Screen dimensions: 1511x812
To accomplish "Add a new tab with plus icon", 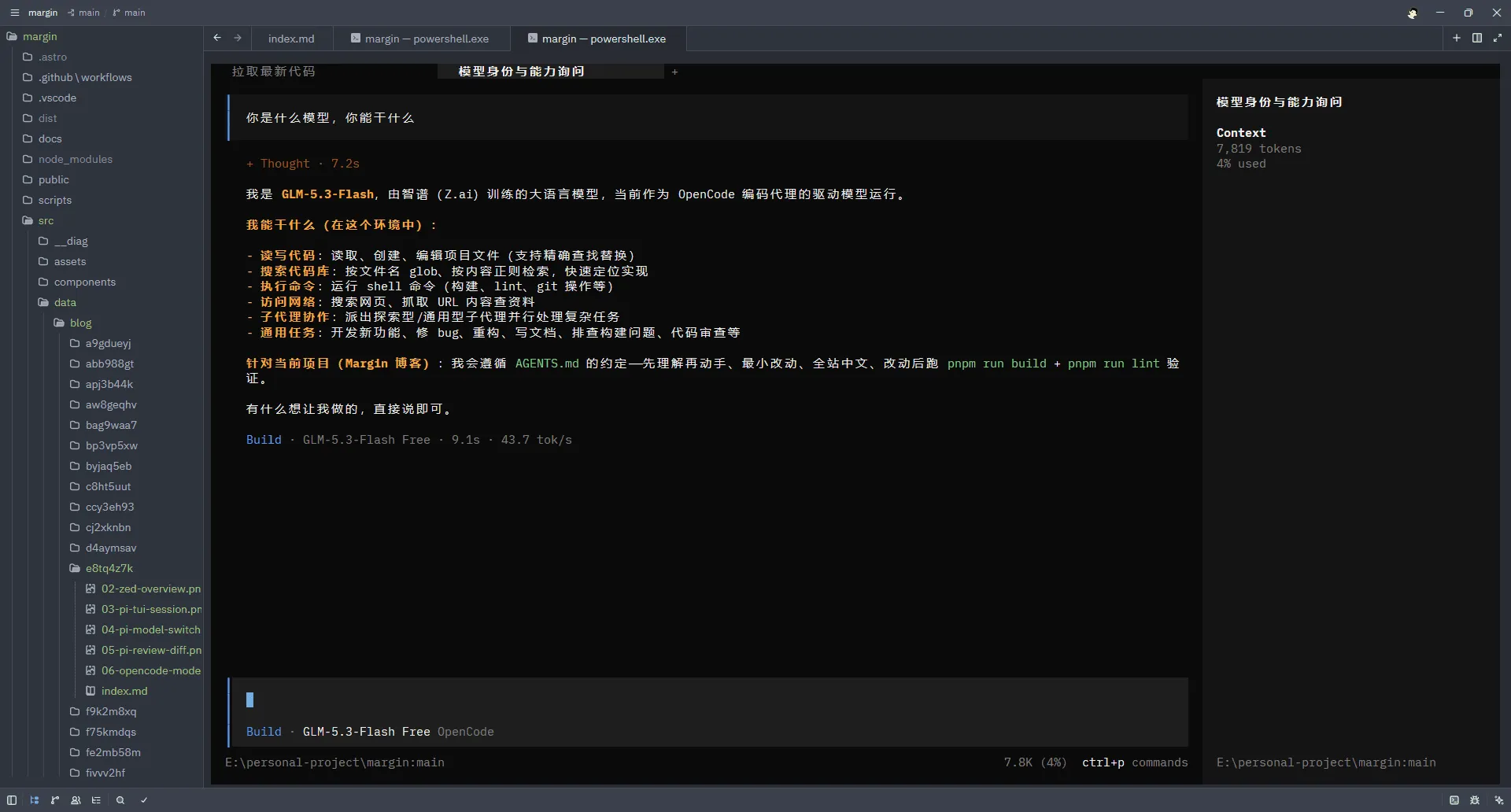I will (1457, 38).
